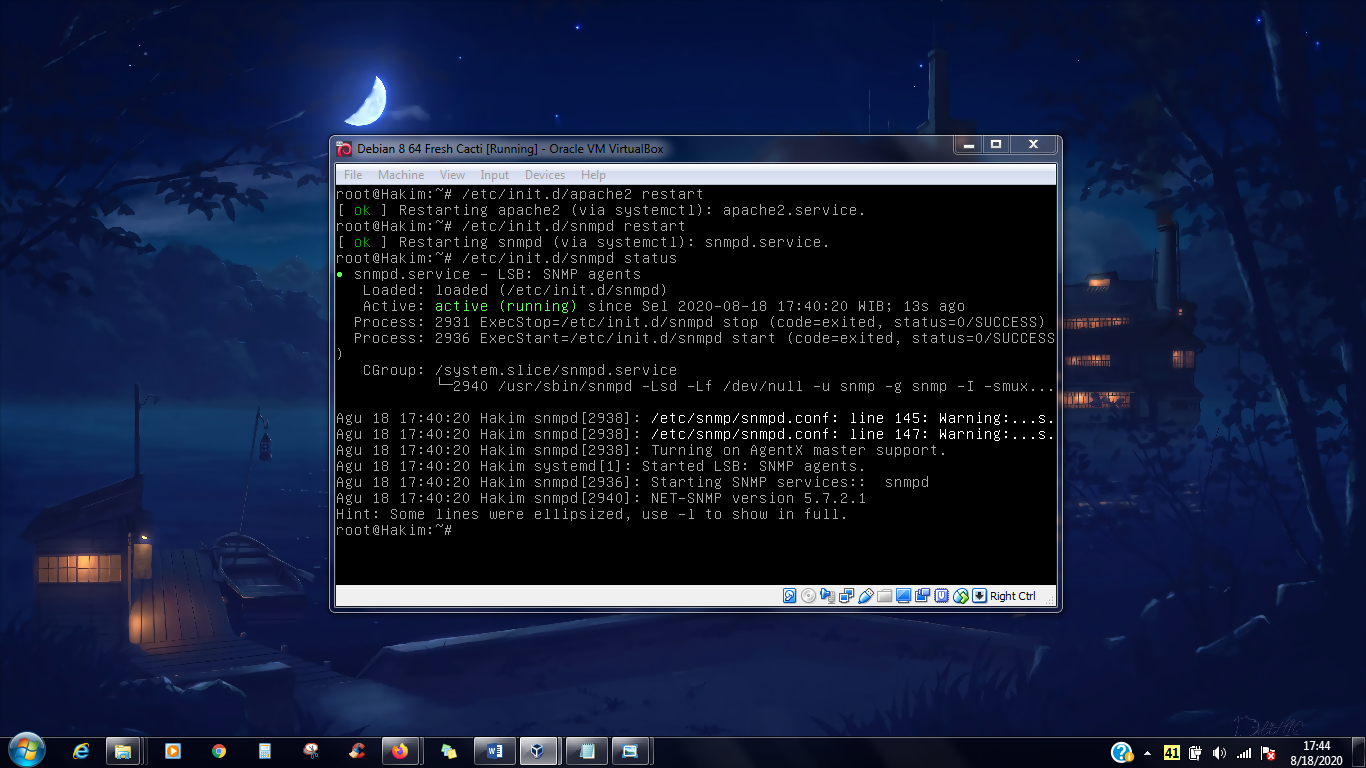Click the network adapter status icon
This screenshot has width=1366, height=768.
click(x=847, y=596)
